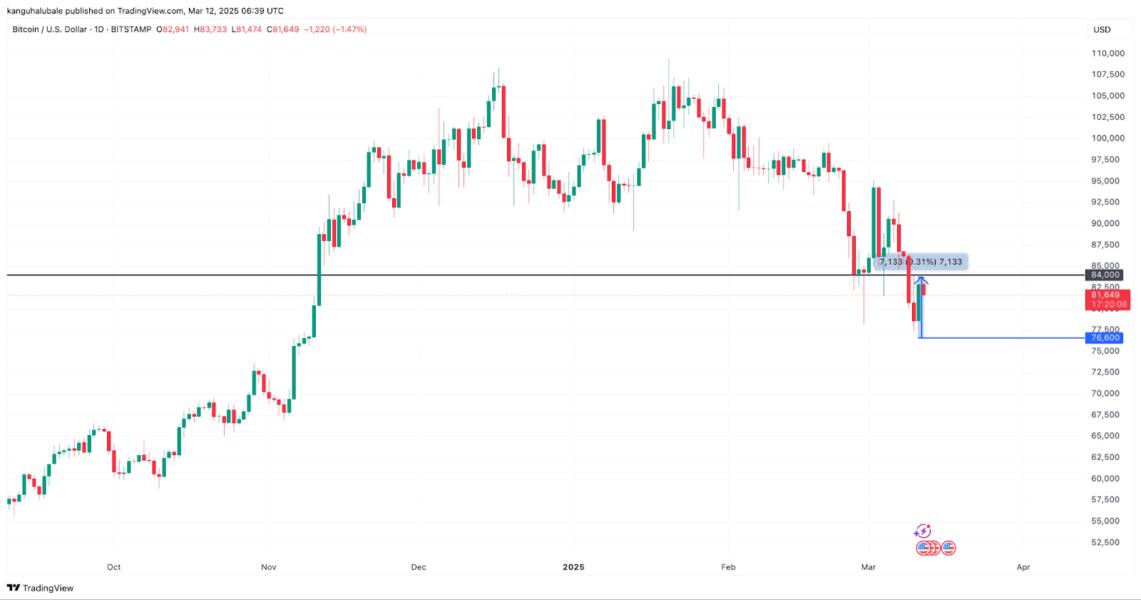Click the Nov label on time axis
1141x600 pixels.
click(x=267, y=567)
